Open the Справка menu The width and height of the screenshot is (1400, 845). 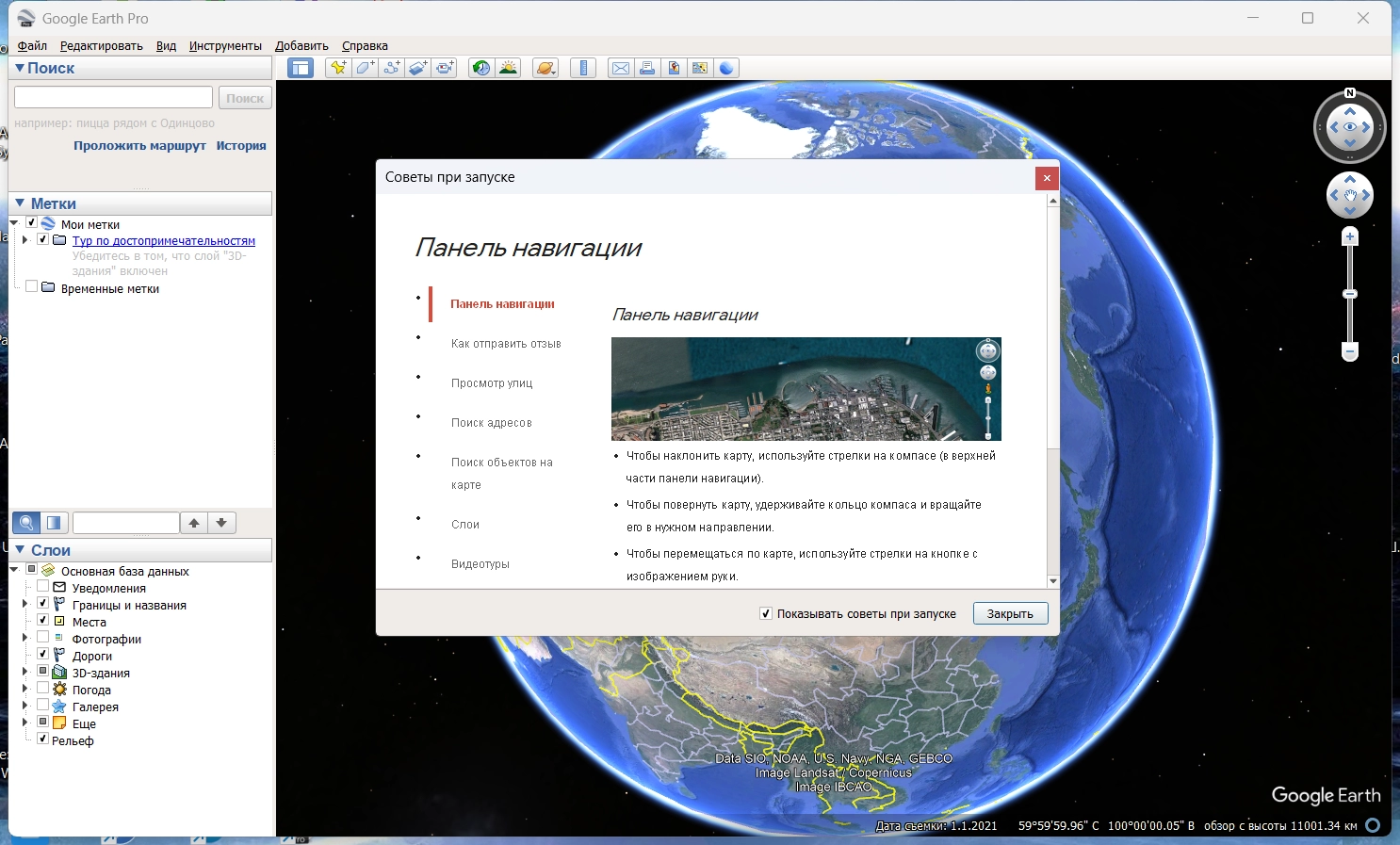coord(365,45)
